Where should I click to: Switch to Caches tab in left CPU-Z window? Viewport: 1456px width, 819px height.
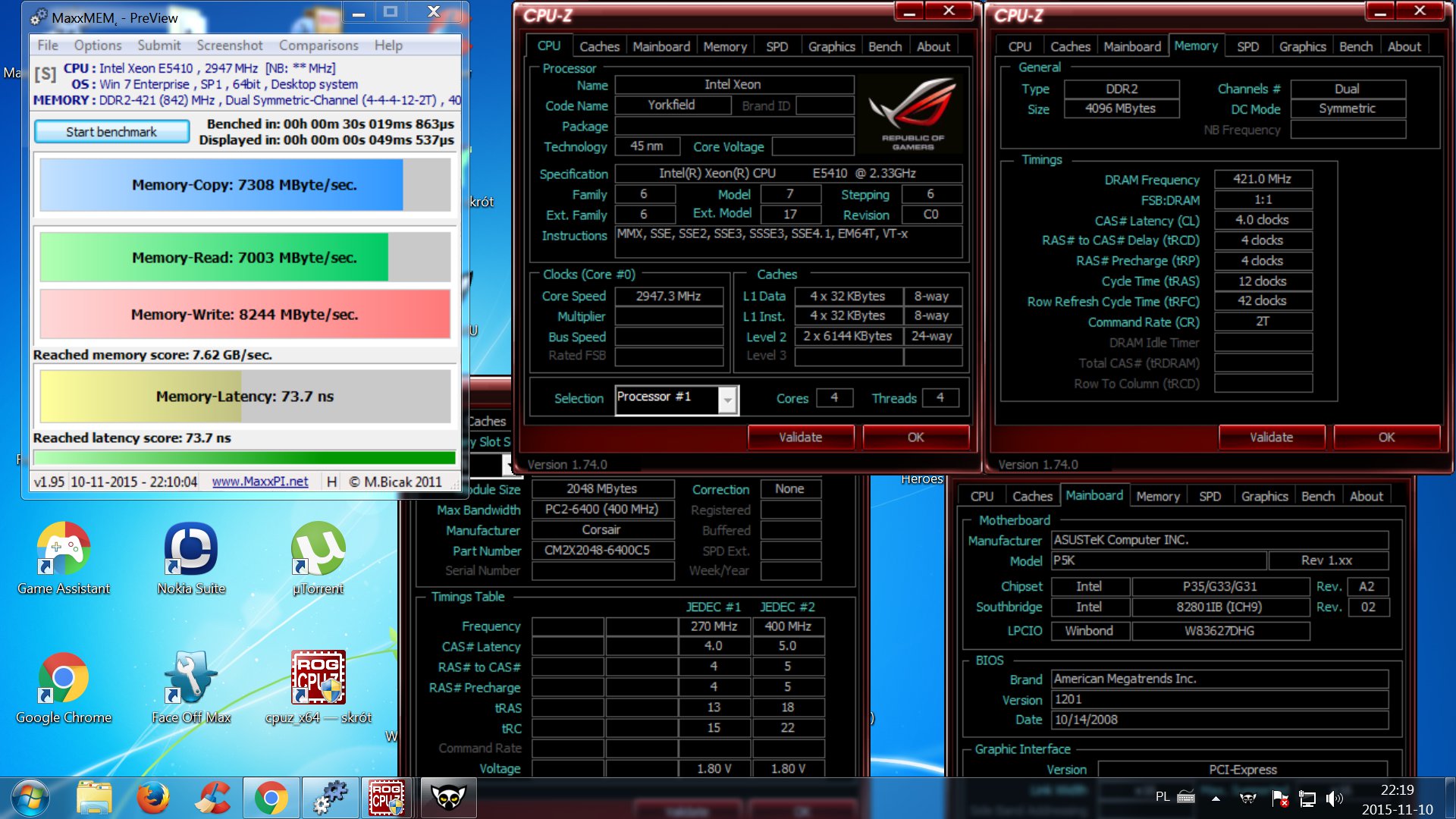tap(599, 46)
